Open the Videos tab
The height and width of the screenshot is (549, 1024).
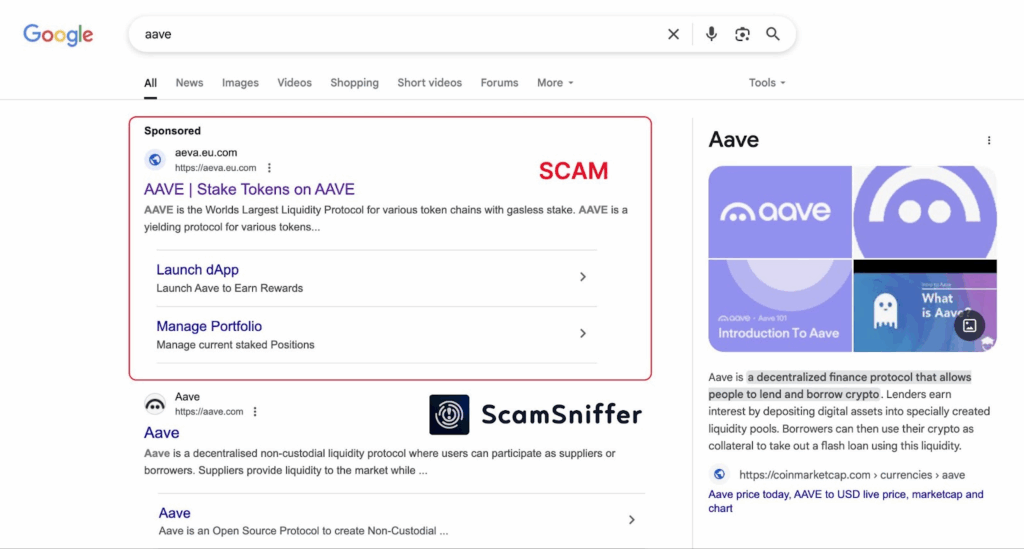pos(295,83)
